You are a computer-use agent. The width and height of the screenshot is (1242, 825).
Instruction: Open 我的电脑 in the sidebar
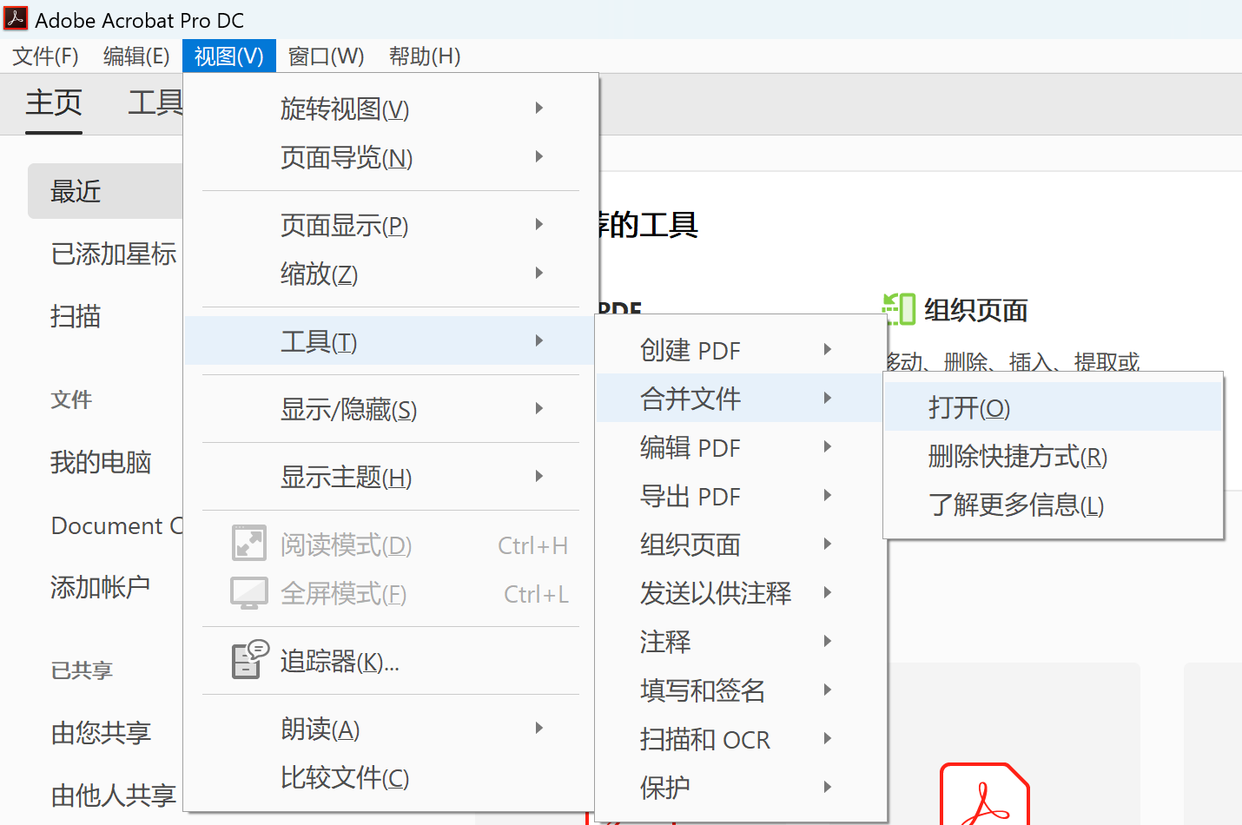point(101,463)
